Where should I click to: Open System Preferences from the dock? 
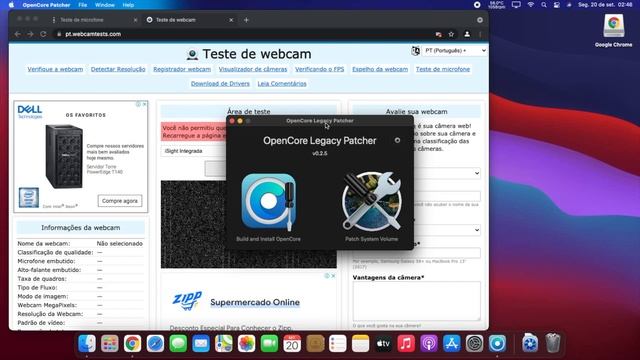(x=474, y=344)
